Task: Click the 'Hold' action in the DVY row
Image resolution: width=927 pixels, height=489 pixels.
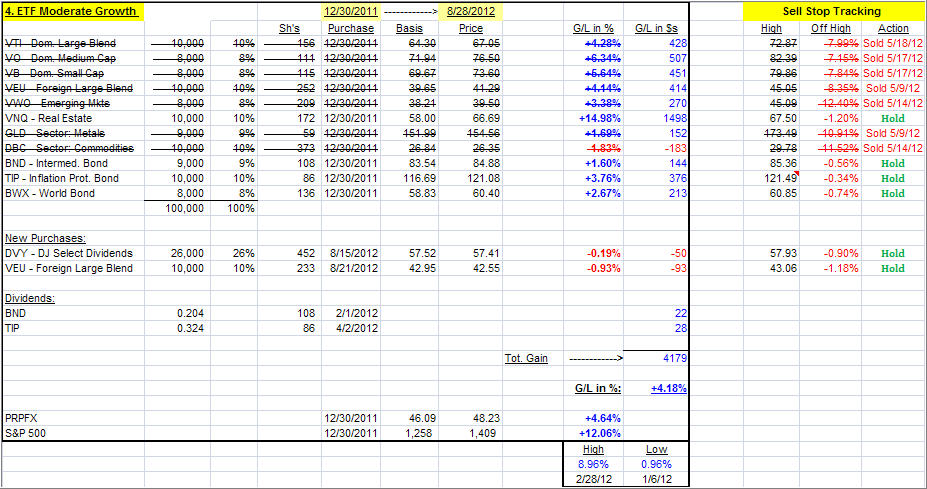Action: pos(893,253)
